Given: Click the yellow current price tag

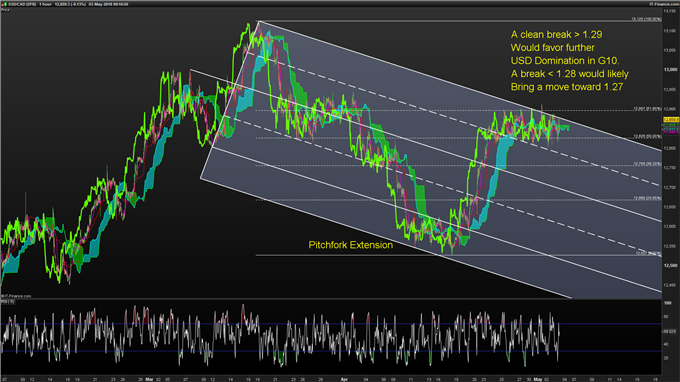Looking at the screenshot, I should click(x=670, y=120).
